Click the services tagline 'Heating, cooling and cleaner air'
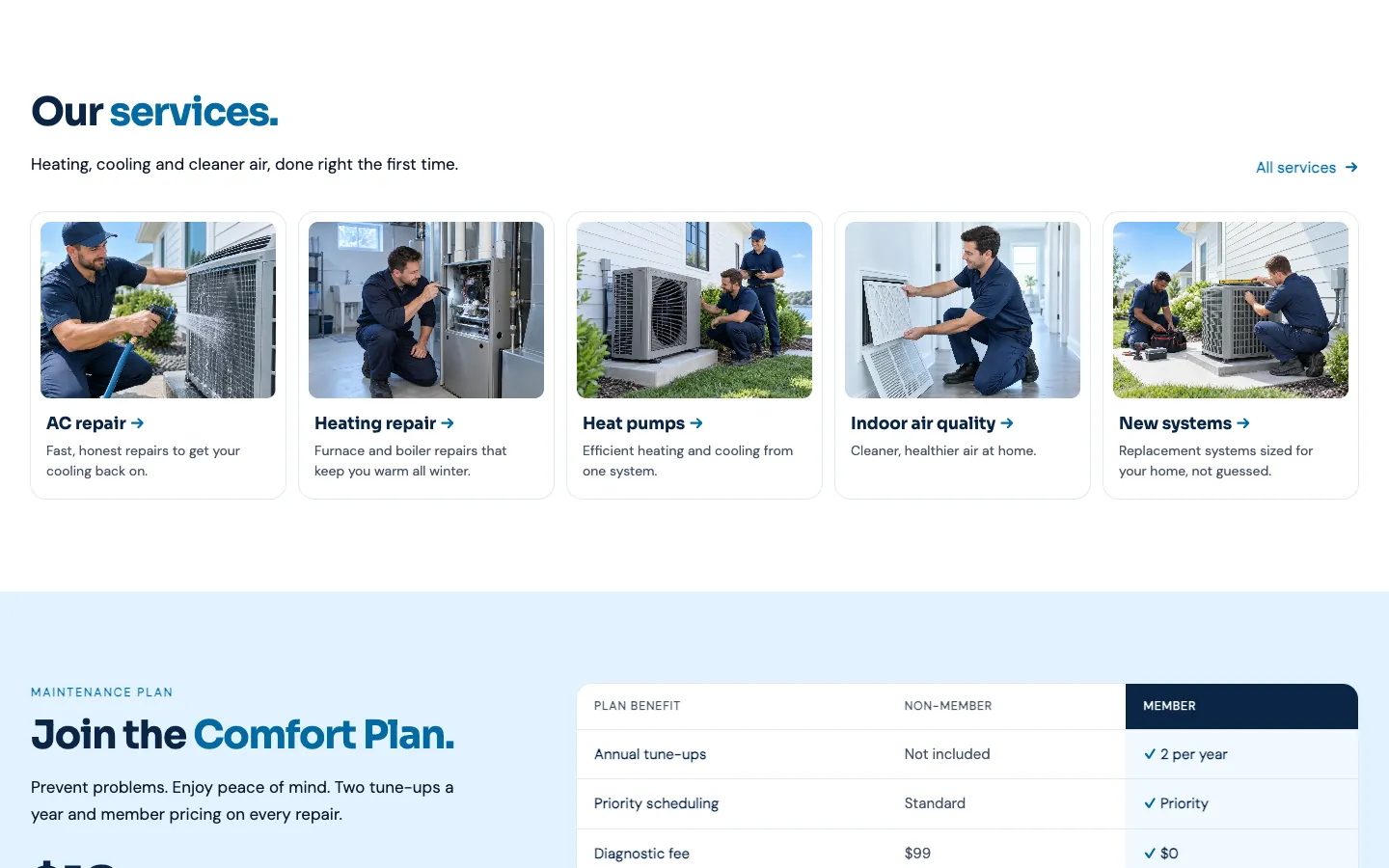 pos(244,164)
